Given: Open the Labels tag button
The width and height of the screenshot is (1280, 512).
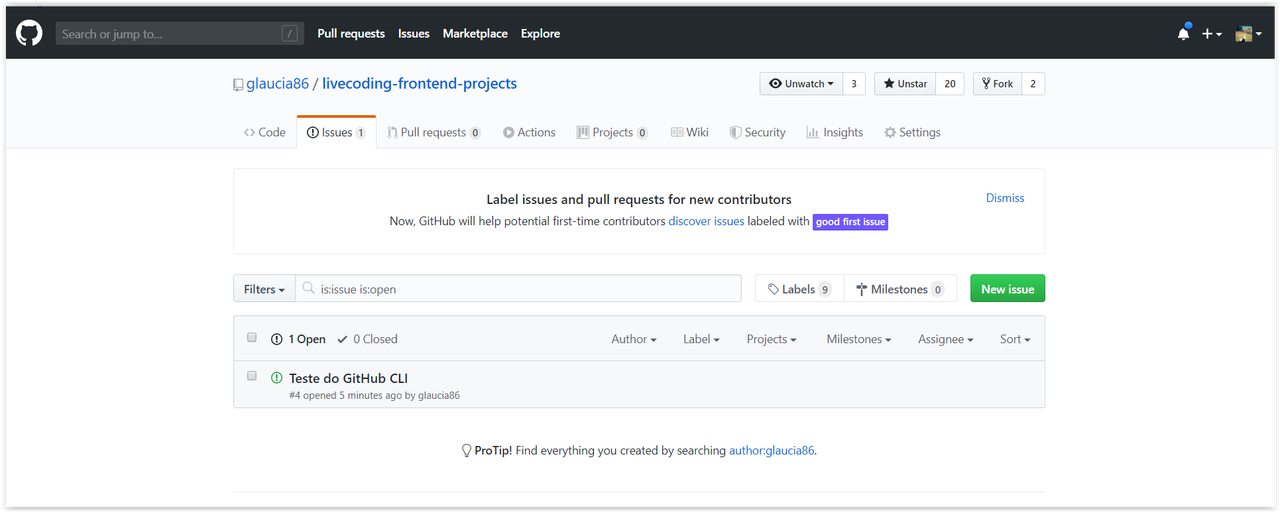Looking at the screenshot, I should click(799, 289).
